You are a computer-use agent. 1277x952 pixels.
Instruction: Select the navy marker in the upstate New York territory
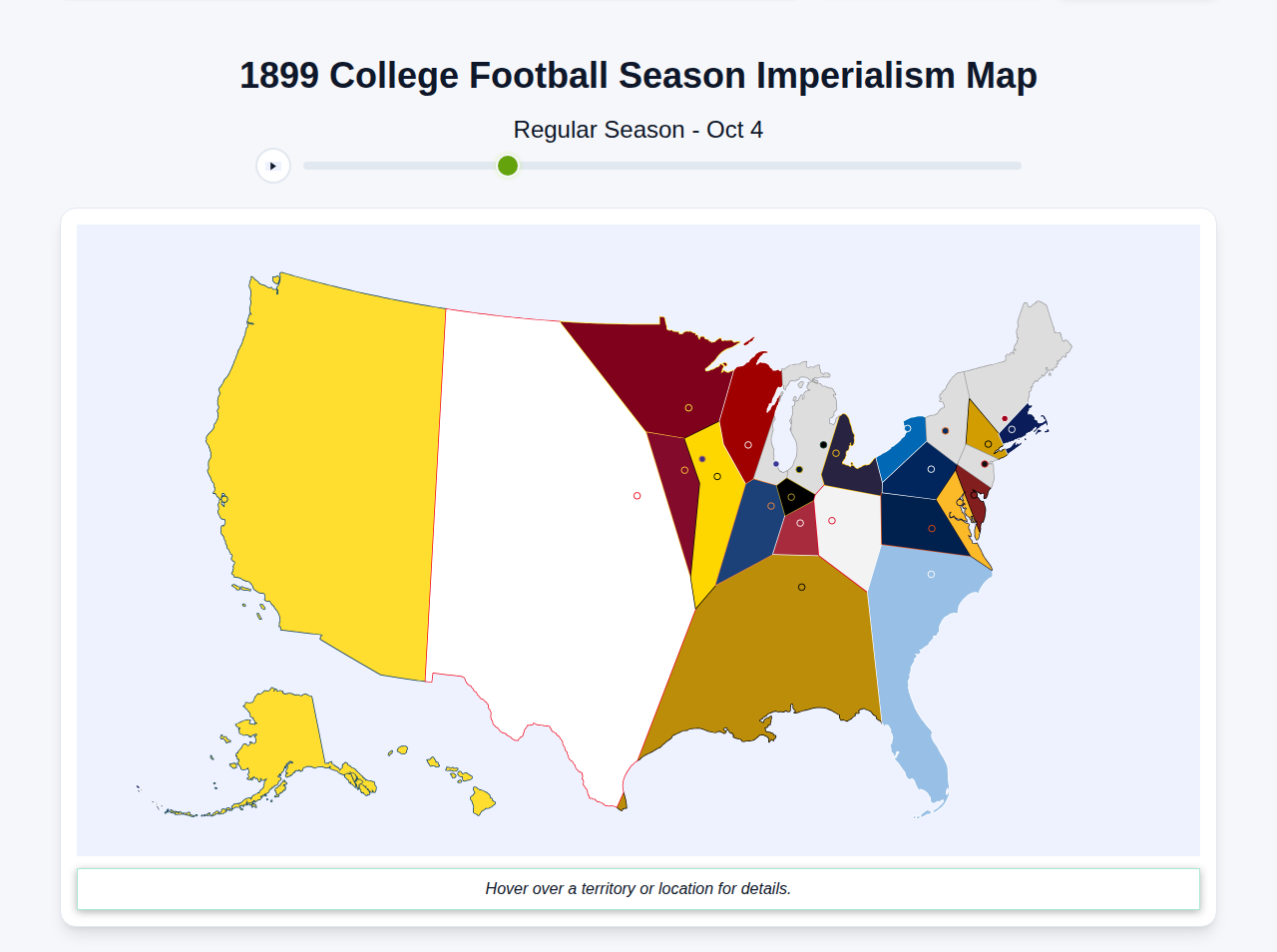(x=931, y=469)
